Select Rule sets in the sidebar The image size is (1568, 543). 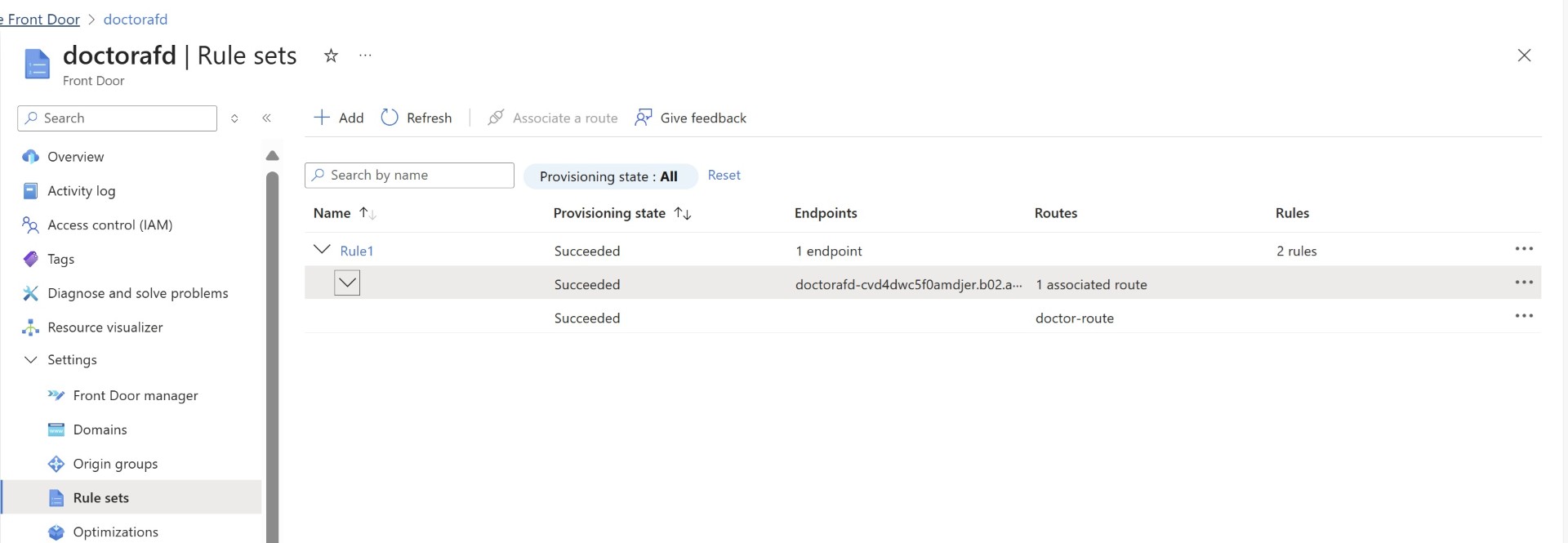[132, 497]
